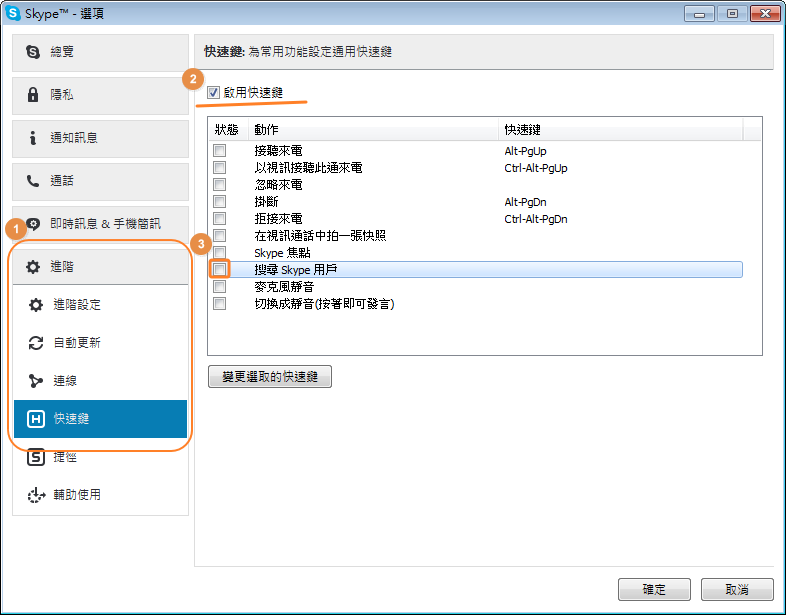This screenshot has width=786, height=615.
Task: Select the 忽略來電 row text
Action: [278, 184]
